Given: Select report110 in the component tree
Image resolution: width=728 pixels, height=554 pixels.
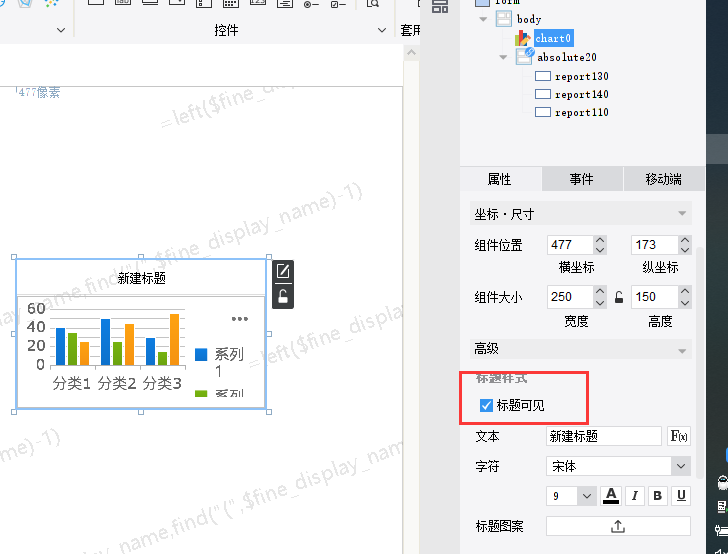Looking at the screenshot, I should click(582, 112).
